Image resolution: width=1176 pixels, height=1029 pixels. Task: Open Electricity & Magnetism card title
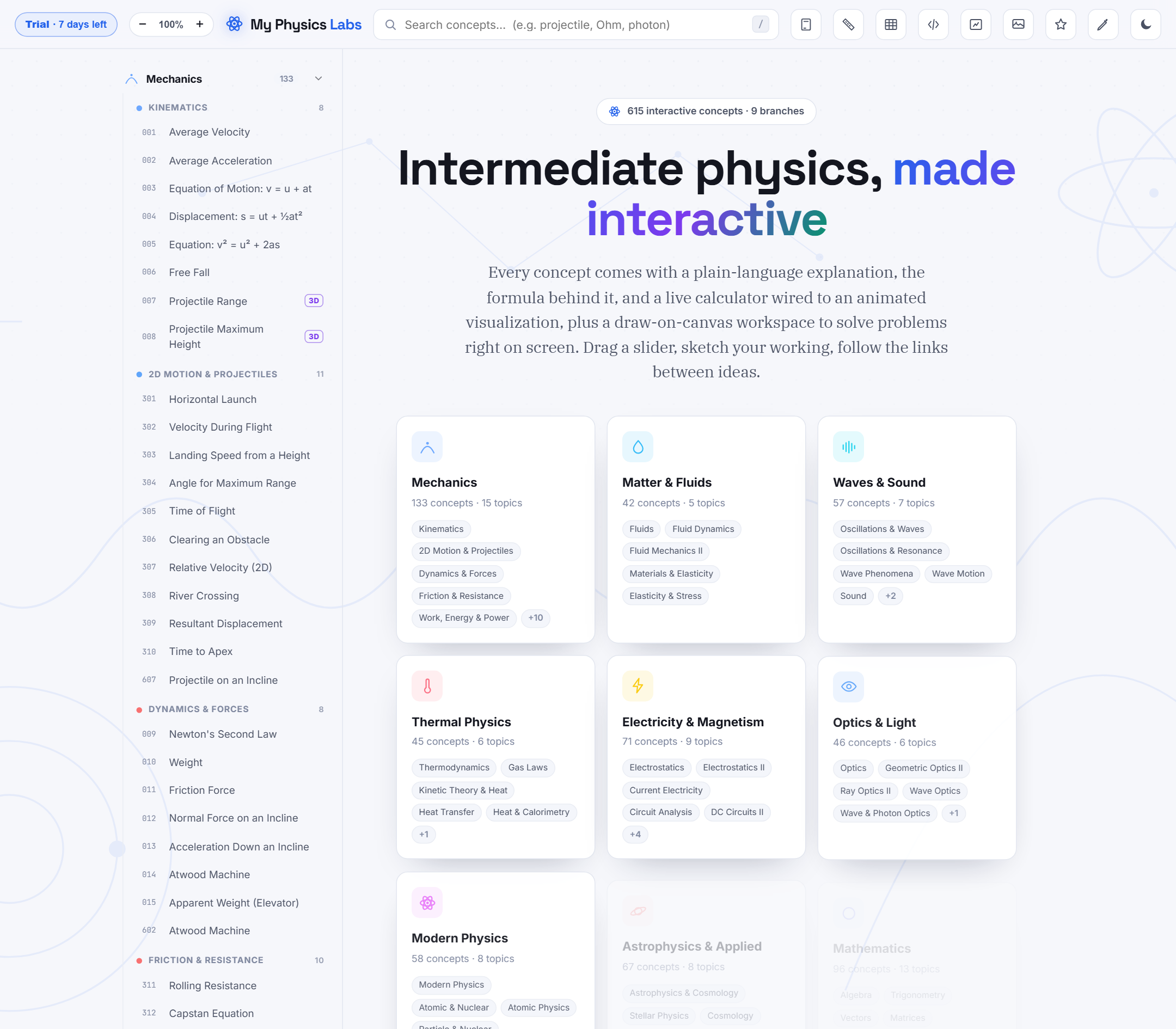tap(693, 722)
